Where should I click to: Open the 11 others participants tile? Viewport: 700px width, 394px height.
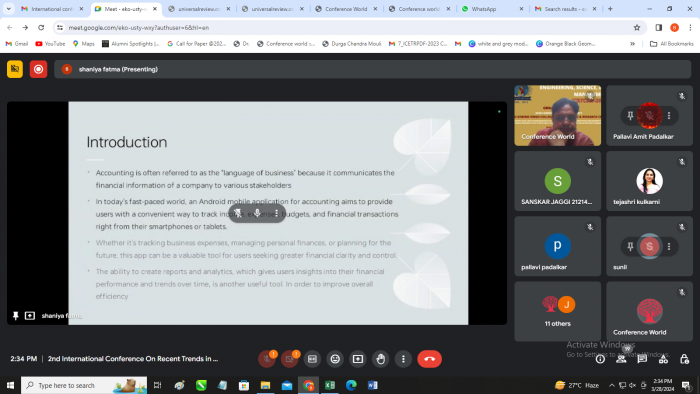pyautogui.click(x=558, y=311)
